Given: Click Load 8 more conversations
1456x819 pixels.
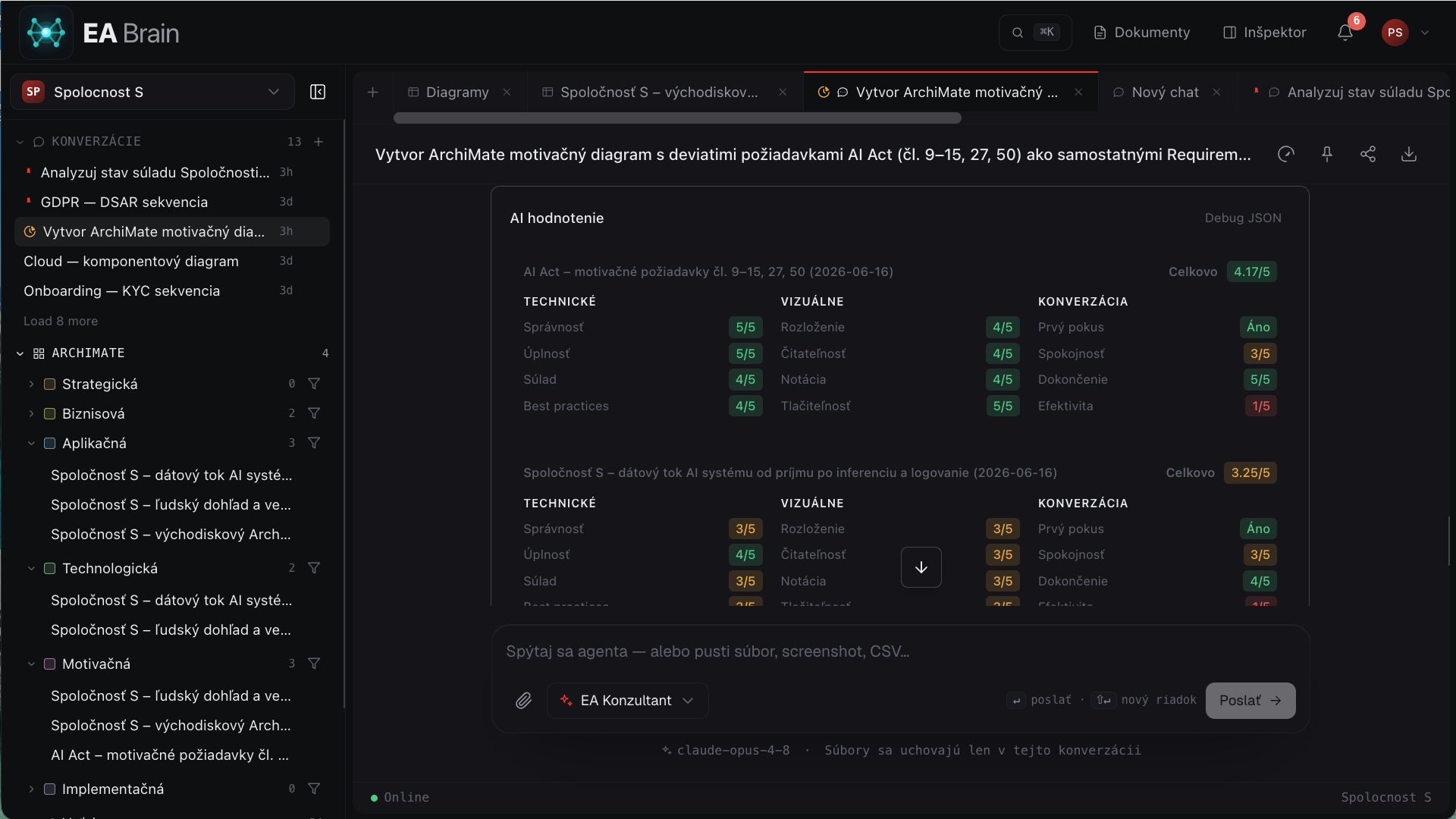Looking at the screenshot, I should coord(61,321).
